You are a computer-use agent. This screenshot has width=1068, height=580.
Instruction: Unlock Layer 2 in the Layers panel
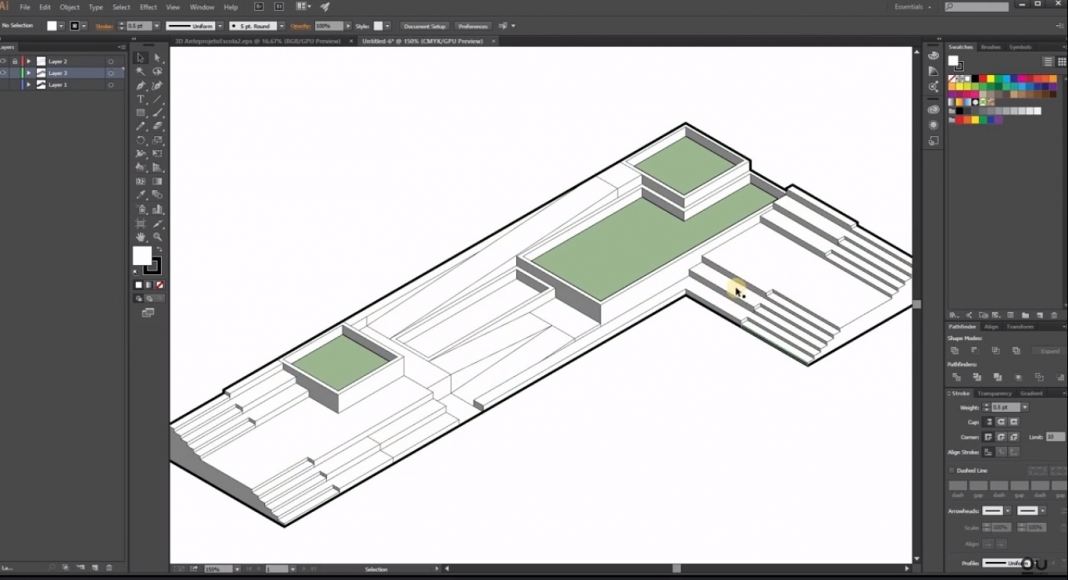(x=15, y=61)
